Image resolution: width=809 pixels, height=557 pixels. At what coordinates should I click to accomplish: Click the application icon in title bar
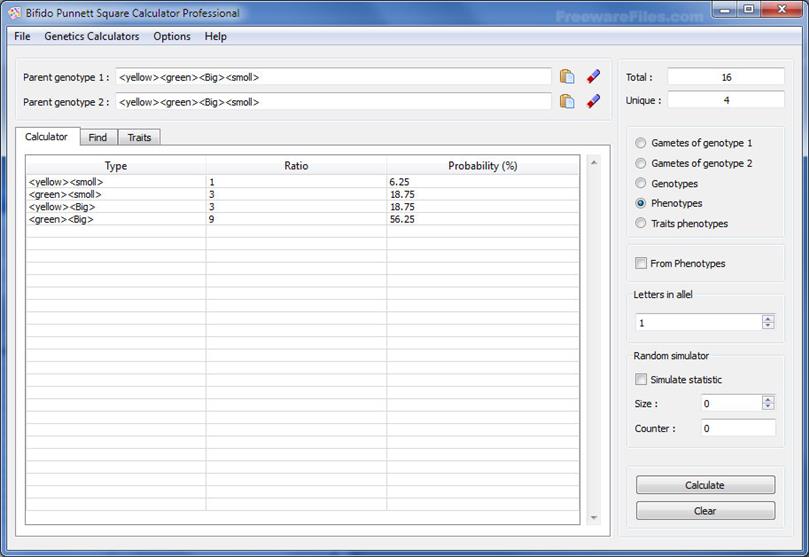point(15,13)
